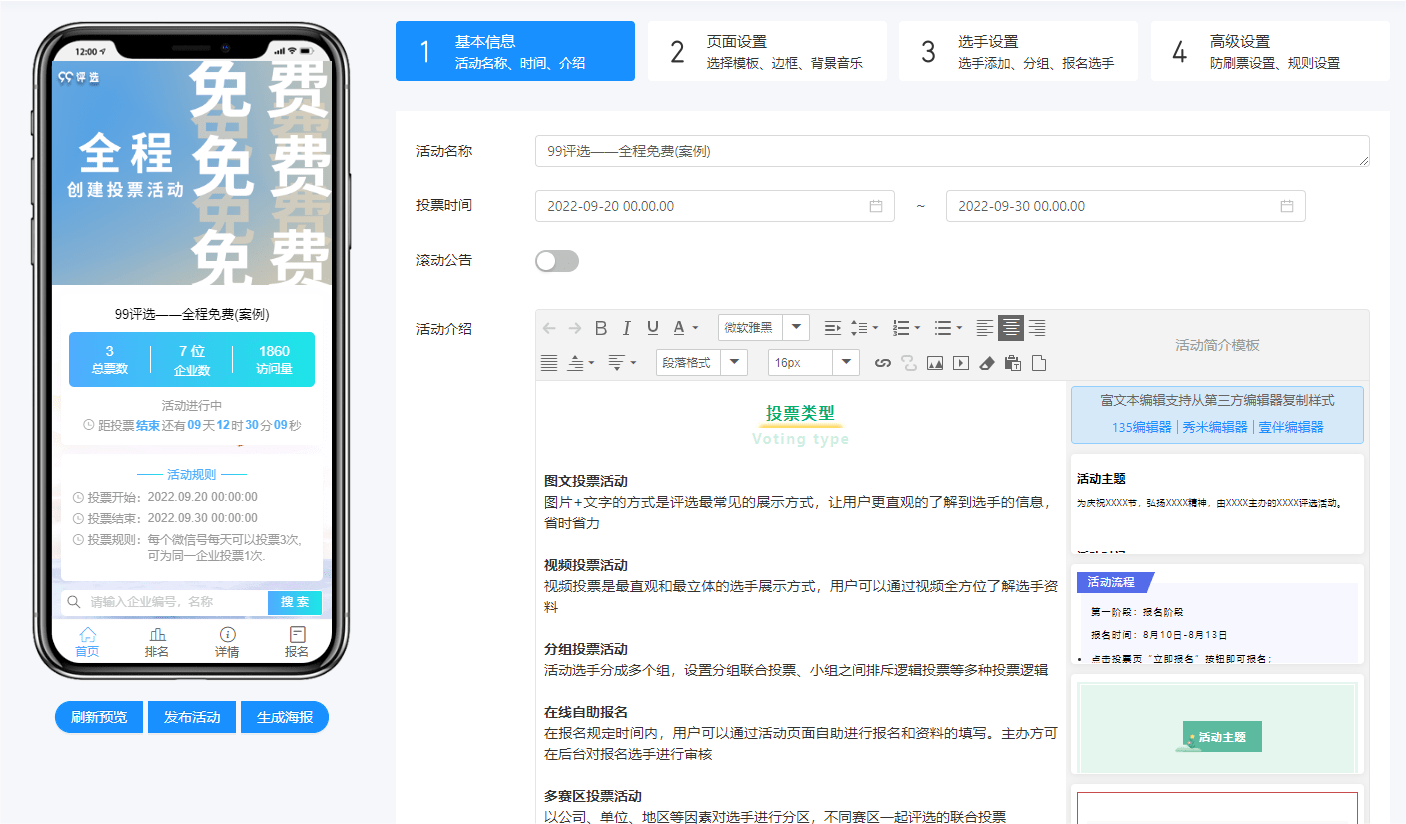Open 首页 tab in phone preview
This screenshot has height=824, width=1406.
click(87, 642)
